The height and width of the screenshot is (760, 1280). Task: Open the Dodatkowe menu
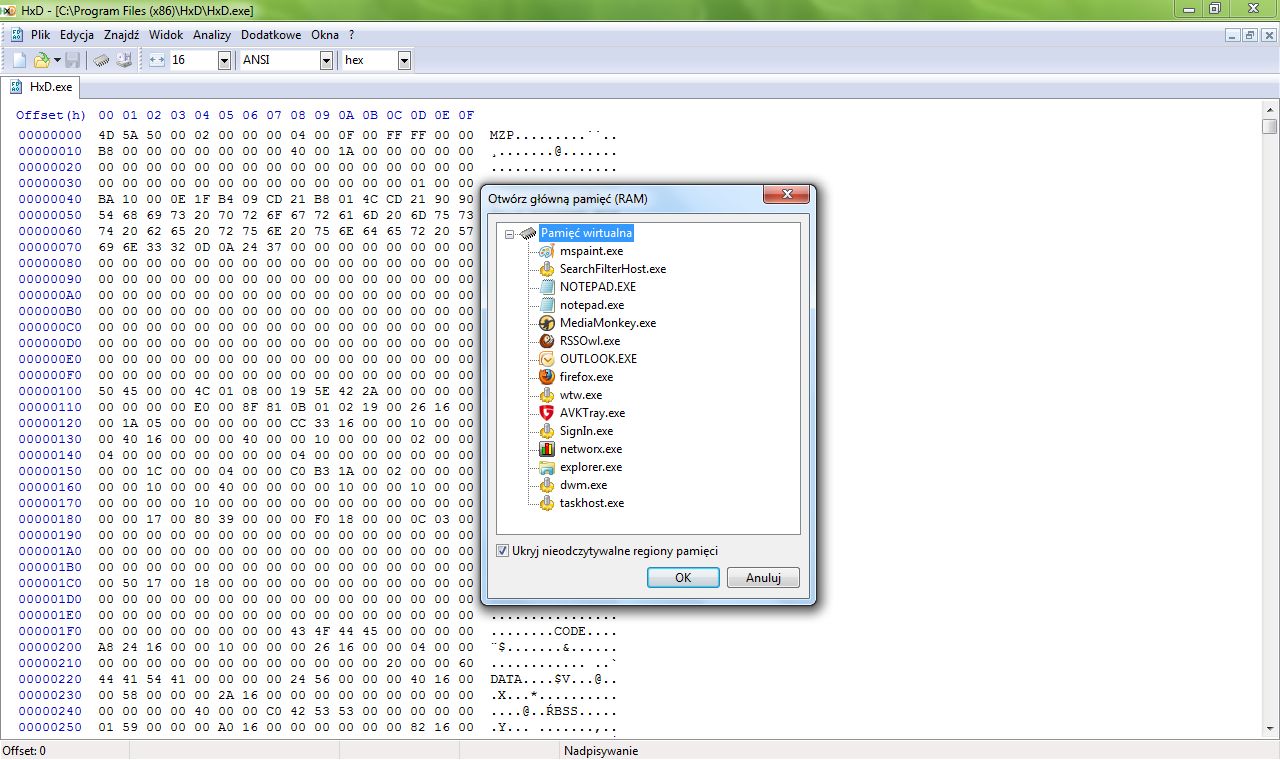pyautogui.click(x=271, y=34)
